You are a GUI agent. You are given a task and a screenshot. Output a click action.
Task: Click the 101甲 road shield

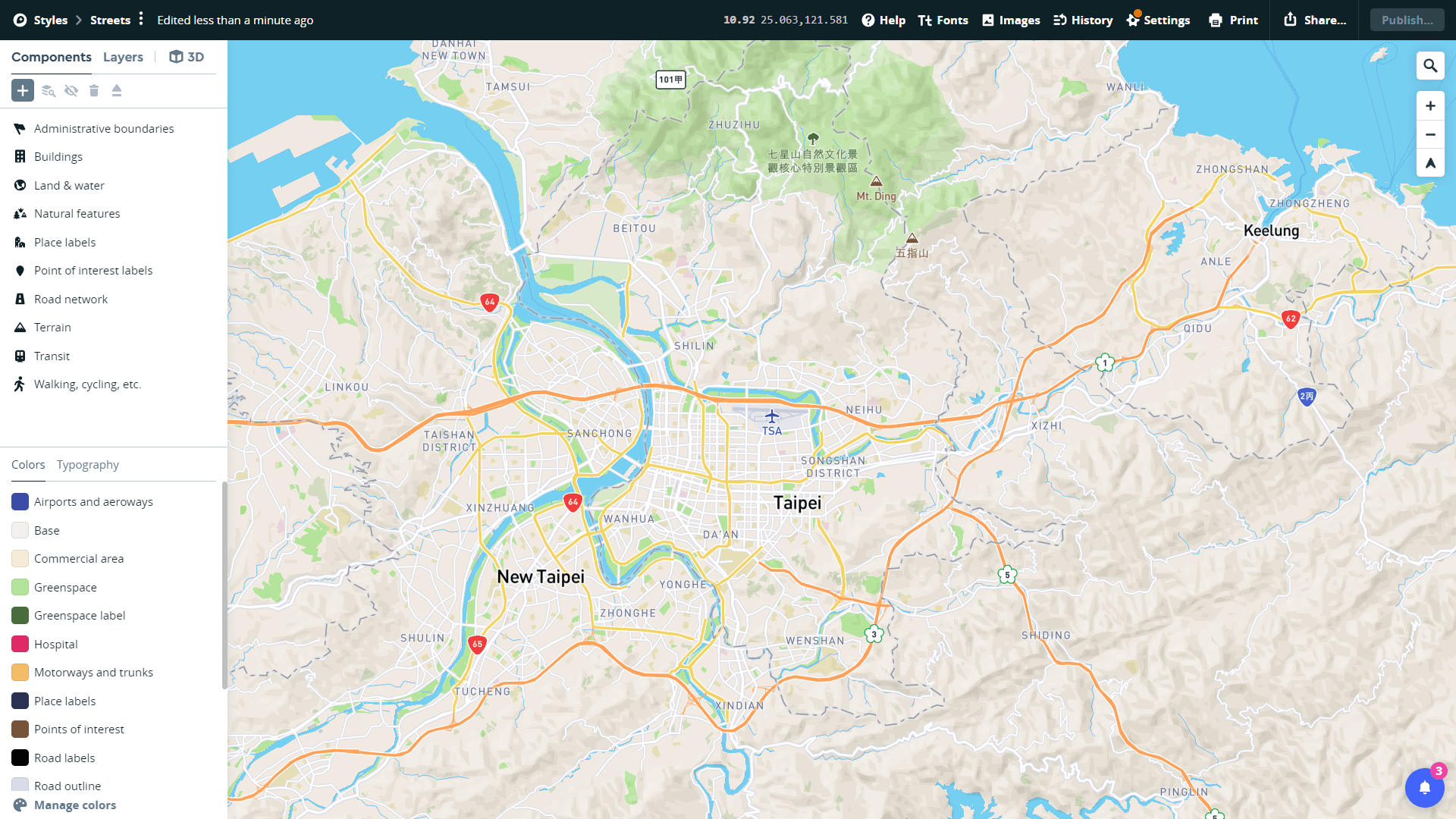(670, 80)
